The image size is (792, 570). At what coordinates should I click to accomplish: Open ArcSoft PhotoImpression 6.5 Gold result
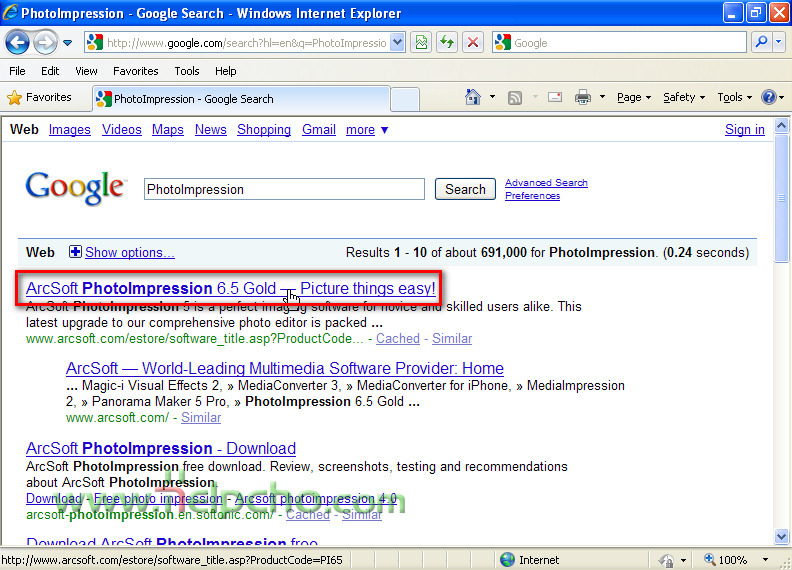coord(230,288)
